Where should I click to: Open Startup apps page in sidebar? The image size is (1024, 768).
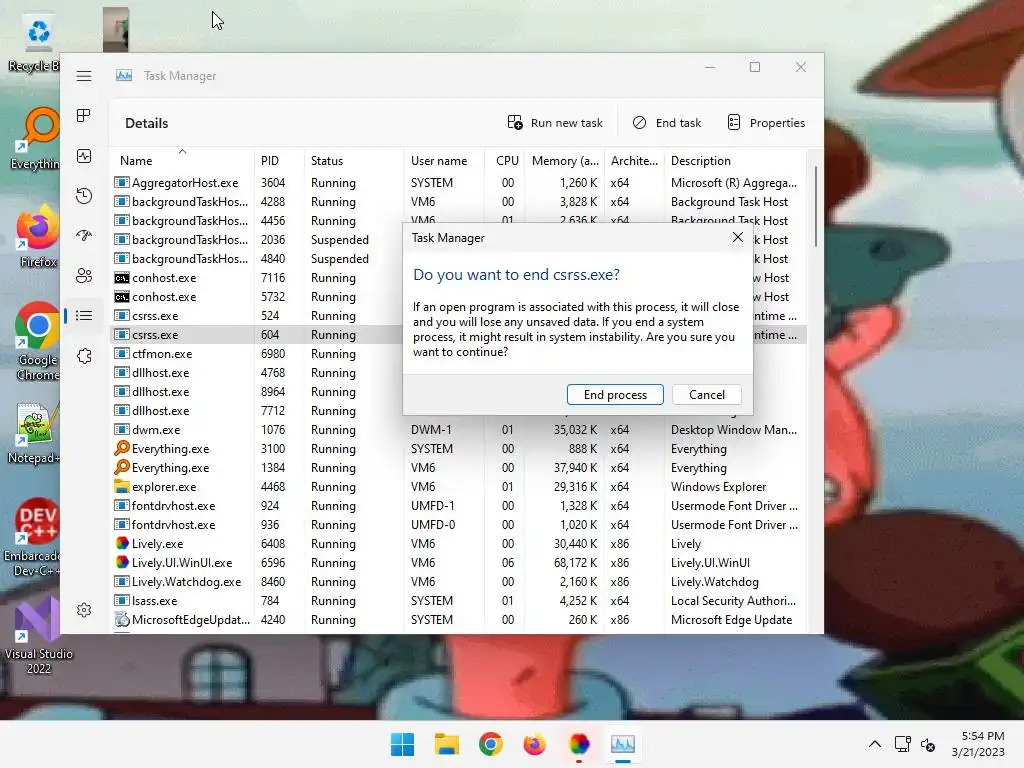(84, 236)
